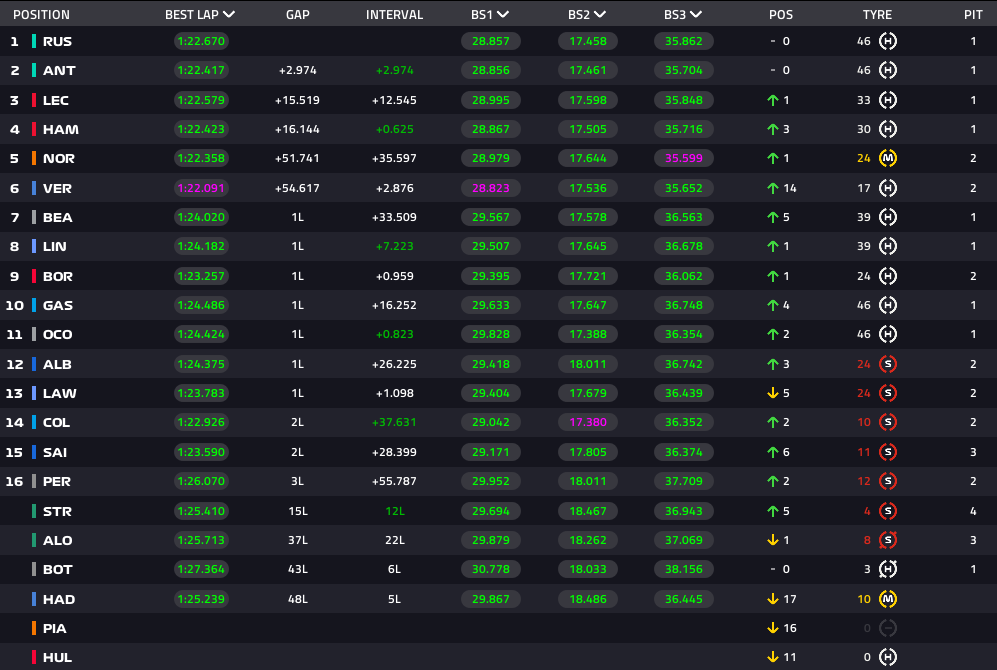
Task: Click the purple BS2 time 17.380
Action: coord(587,423)
